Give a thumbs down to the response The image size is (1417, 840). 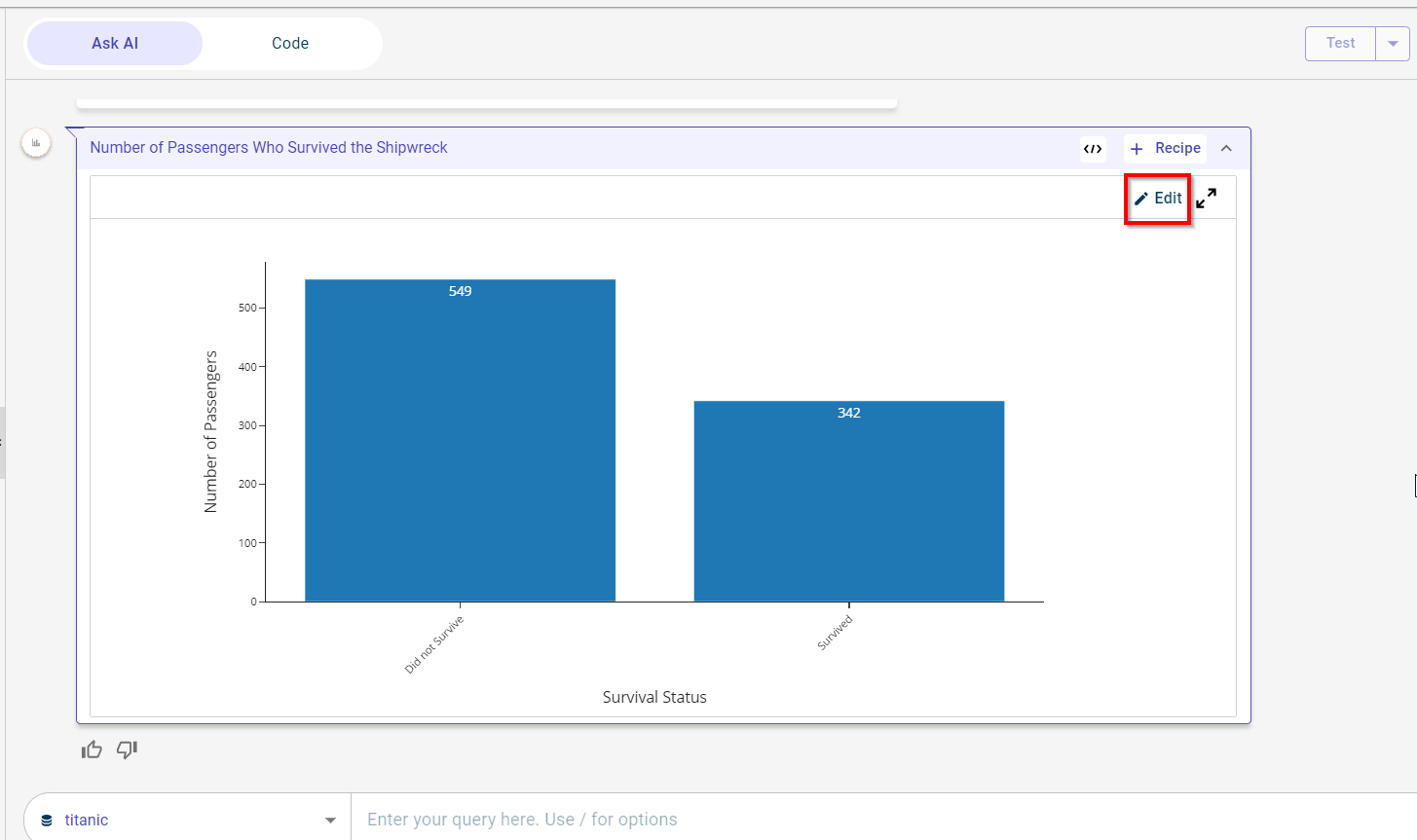(x=128, y=749)
